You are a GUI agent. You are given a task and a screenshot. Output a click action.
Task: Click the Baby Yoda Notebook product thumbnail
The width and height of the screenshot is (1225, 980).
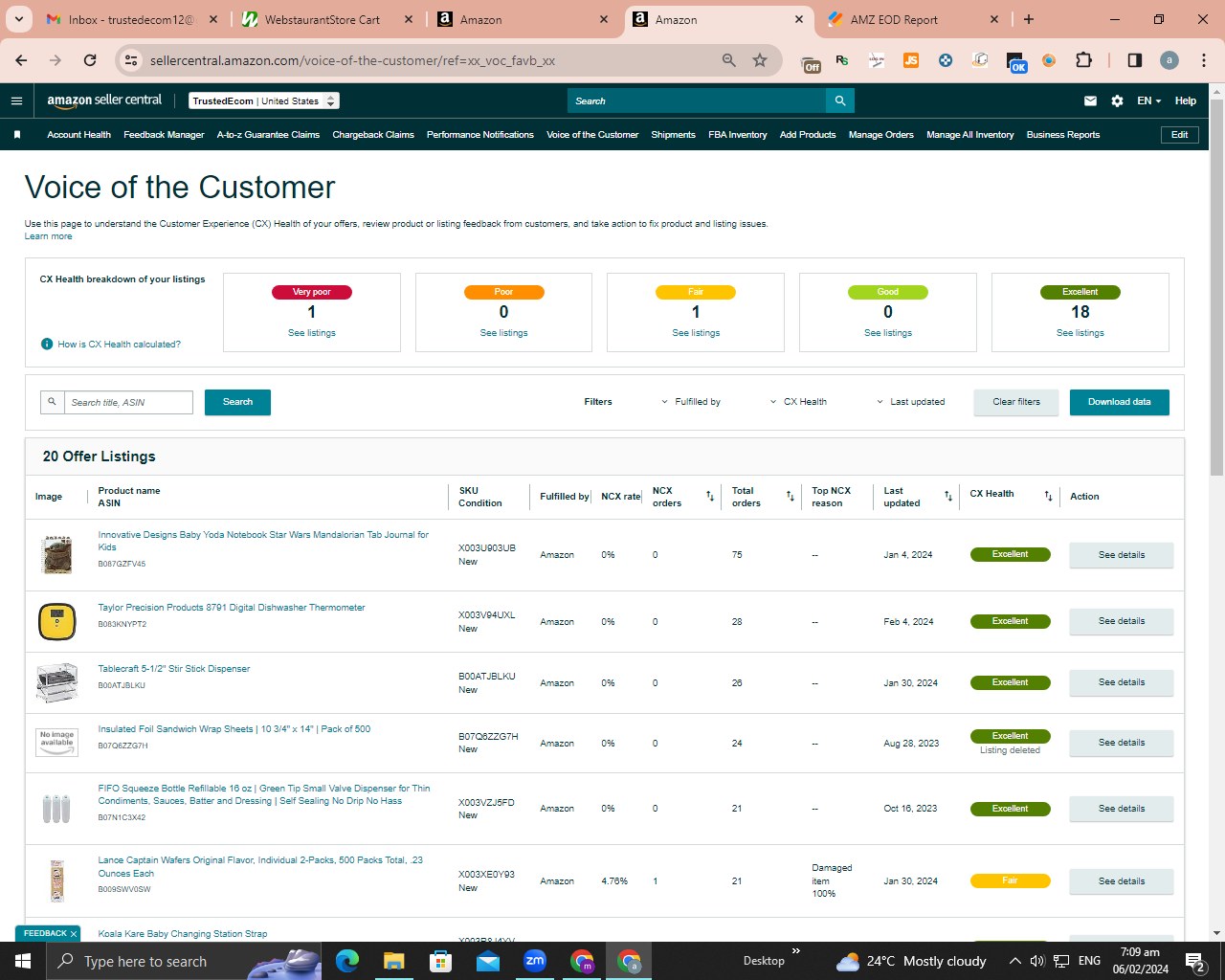point(57,555)
